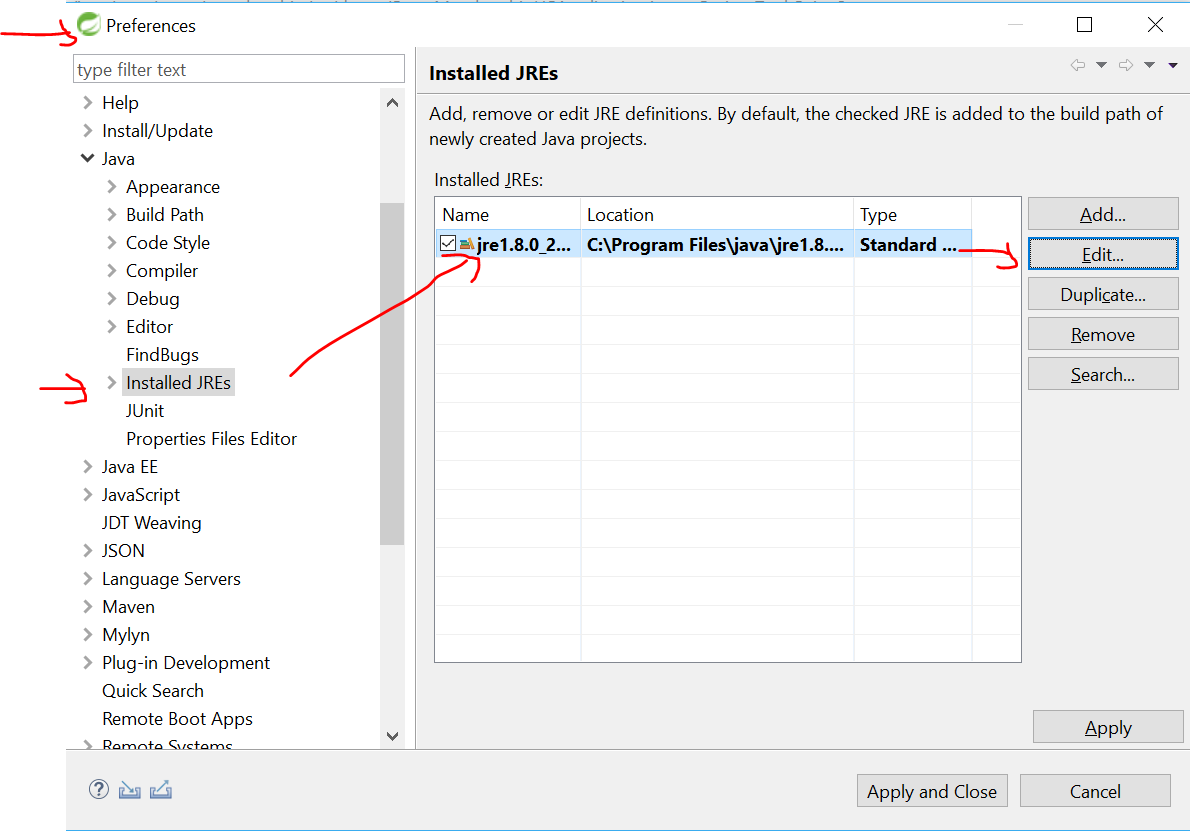This screenshot has height=831, width=1190.
Task: Toggle the jre1.8.0 checkbox in the table
Action: (x=447, y=243)
